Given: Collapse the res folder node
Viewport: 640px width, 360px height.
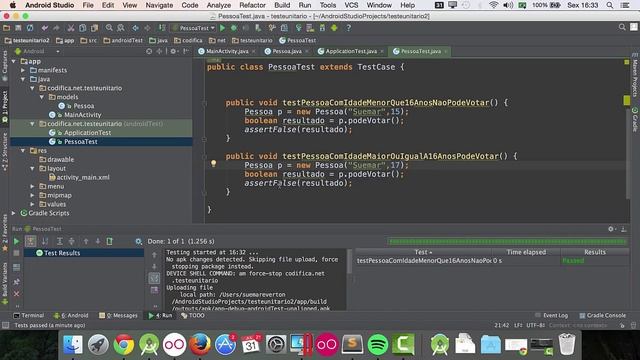Looking at the screenshot, I should pos(23,151).
